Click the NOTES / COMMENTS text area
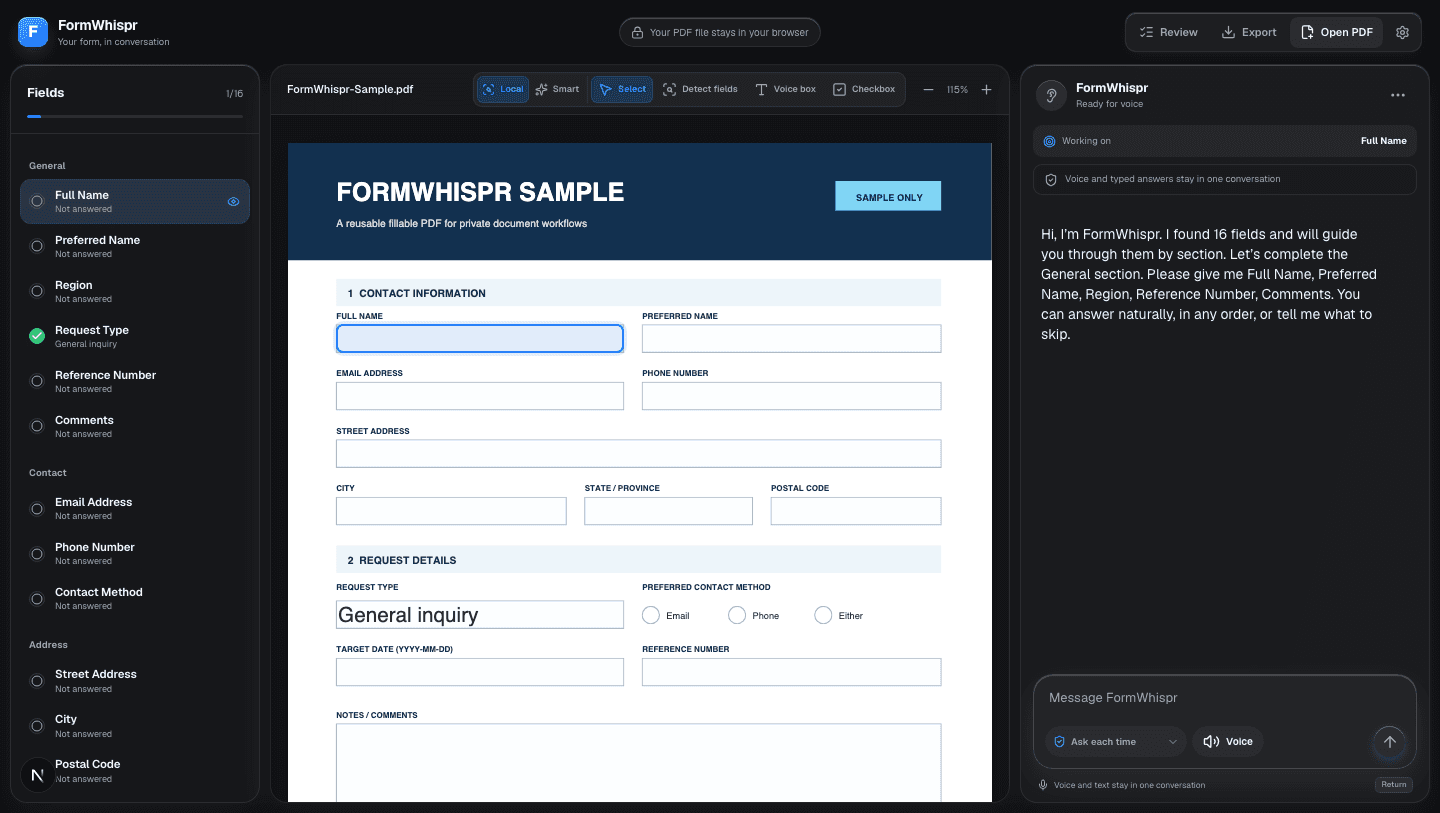1440x813 pixels. [x=639, y=762]
